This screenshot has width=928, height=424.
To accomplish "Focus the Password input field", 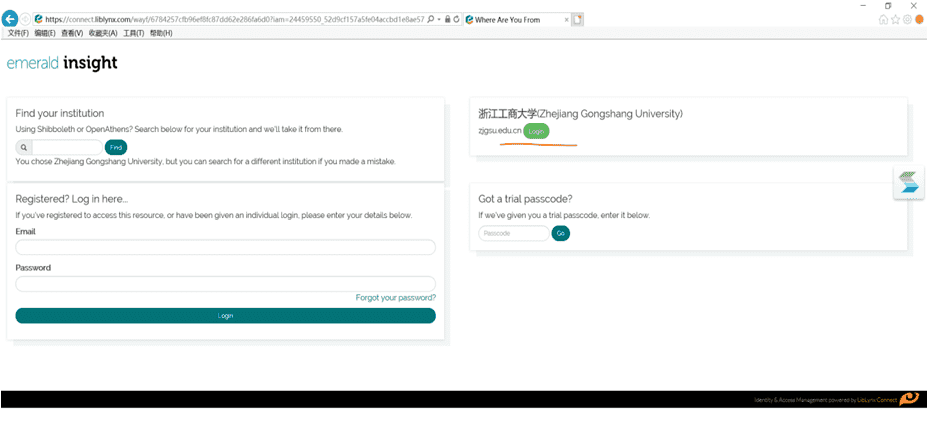I will tap(225, 284).
